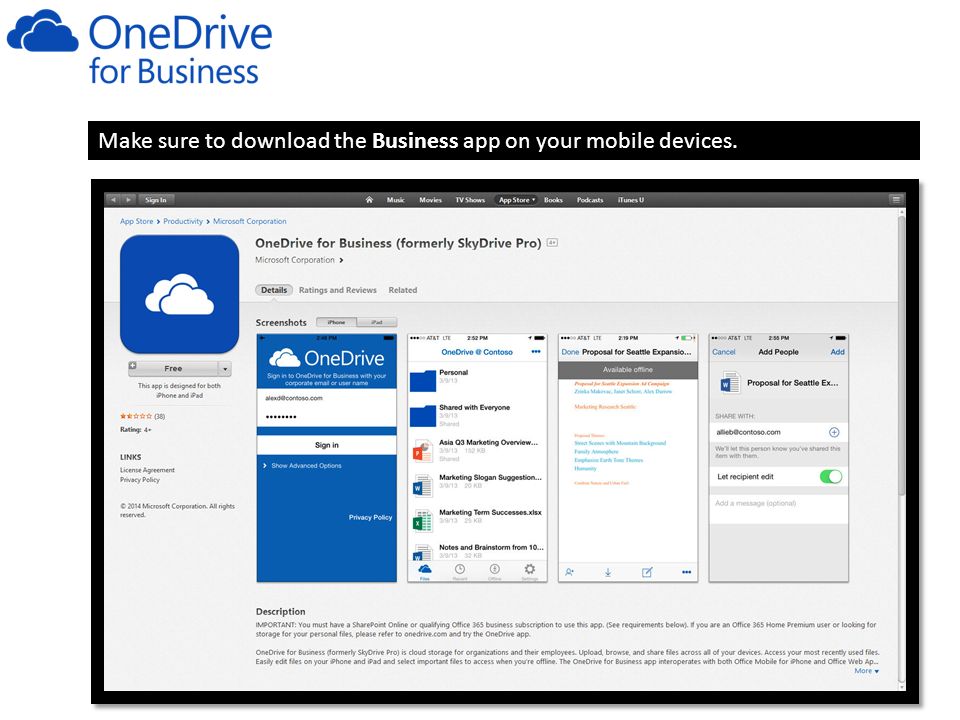Select the Personal folder icon in screenshot
This screenshot has height=720, width=960.
click(x=422, y=380)
